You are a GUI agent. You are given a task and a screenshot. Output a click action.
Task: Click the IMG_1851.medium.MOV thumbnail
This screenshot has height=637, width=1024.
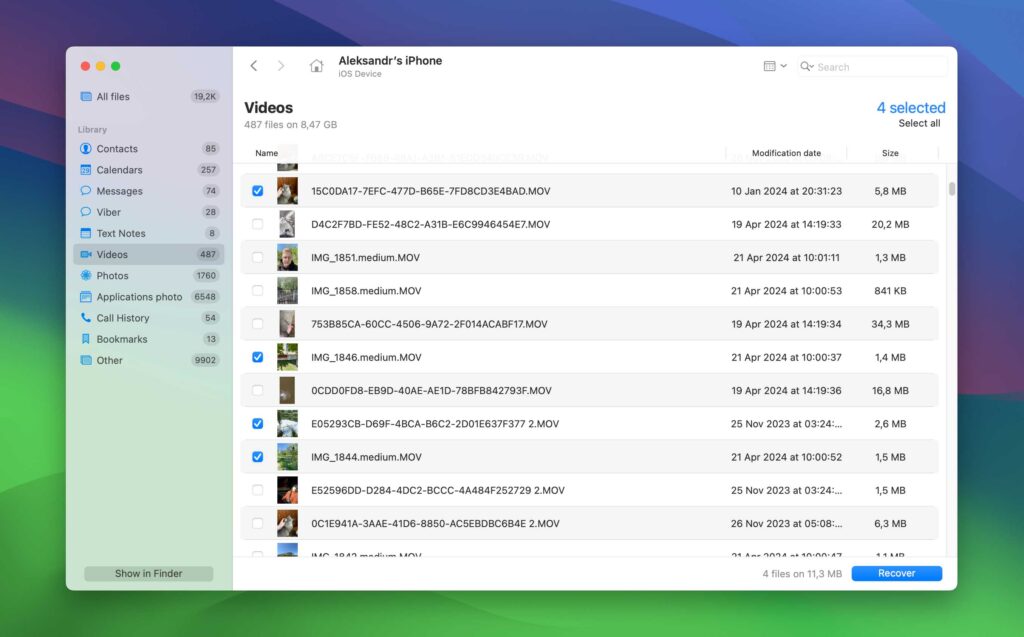[287, 257]
